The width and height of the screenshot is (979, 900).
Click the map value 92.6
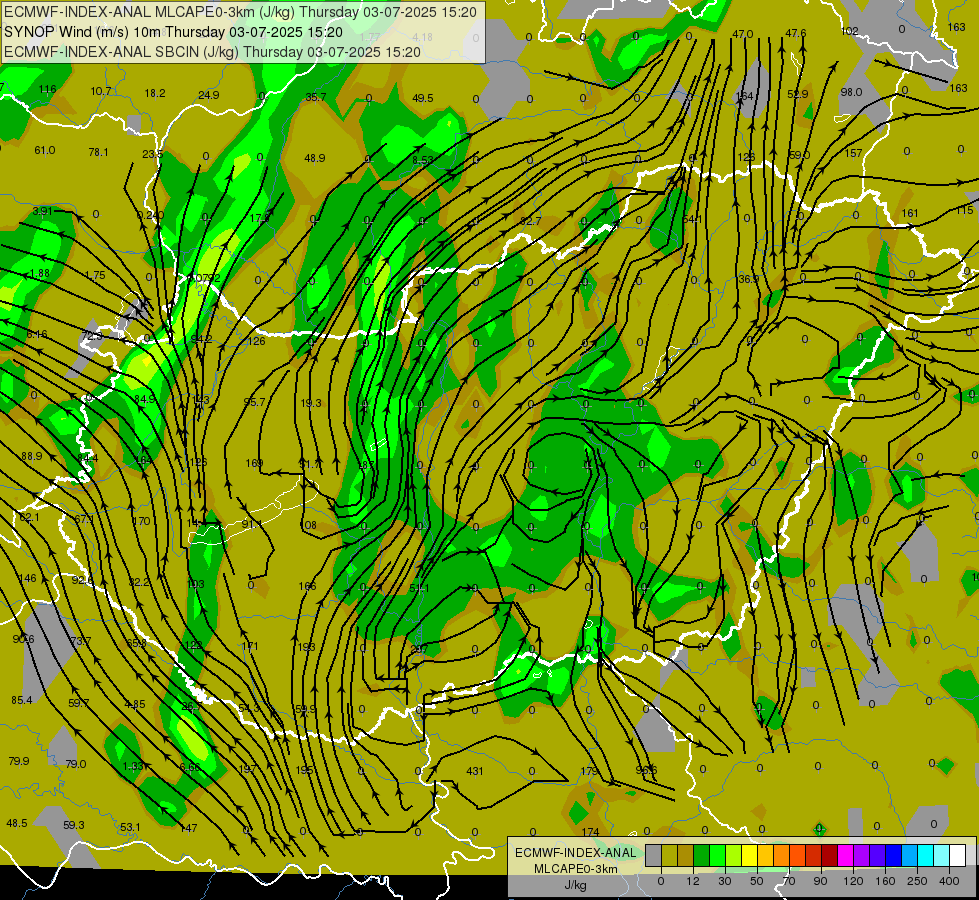point(82,580)
